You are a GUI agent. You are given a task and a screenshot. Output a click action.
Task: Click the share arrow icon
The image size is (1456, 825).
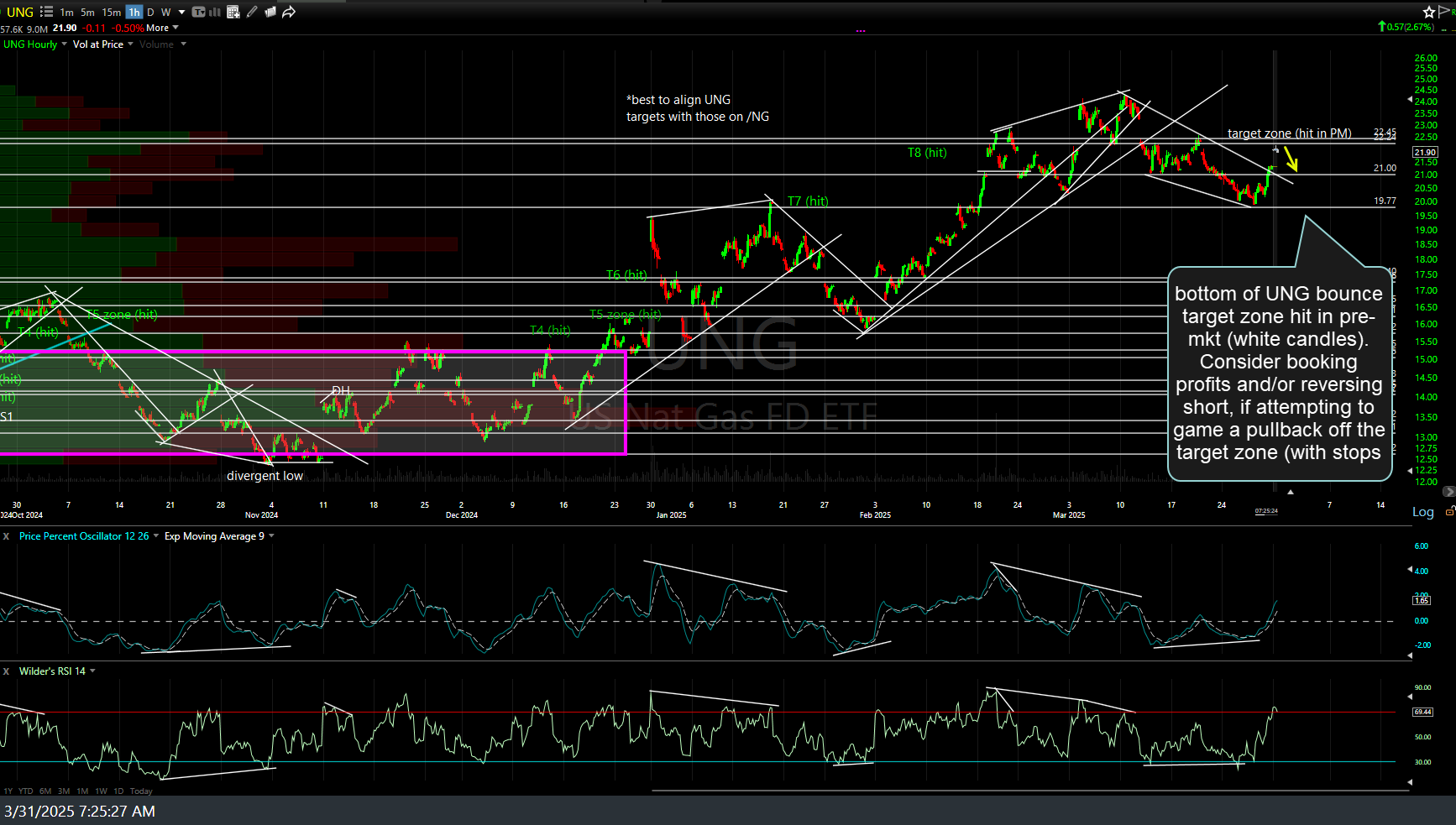[289, 12]
